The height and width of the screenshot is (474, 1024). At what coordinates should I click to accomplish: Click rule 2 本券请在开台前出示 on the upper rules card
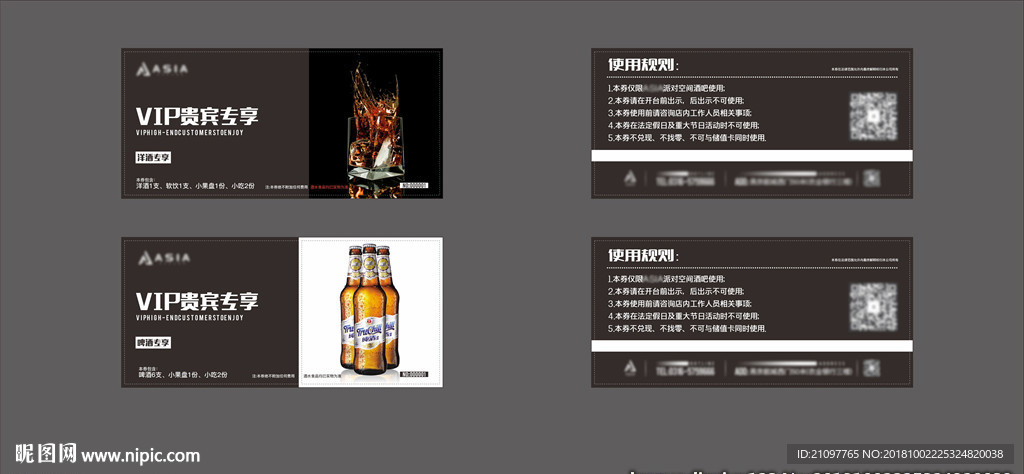click(x=675, y=101)
